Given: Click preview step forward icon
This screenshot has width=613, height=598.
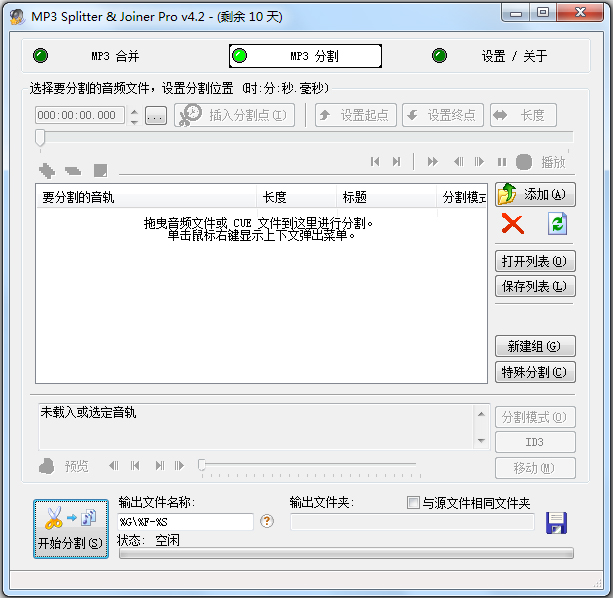Looking at the screenshot, I should (x=179, y=466).
